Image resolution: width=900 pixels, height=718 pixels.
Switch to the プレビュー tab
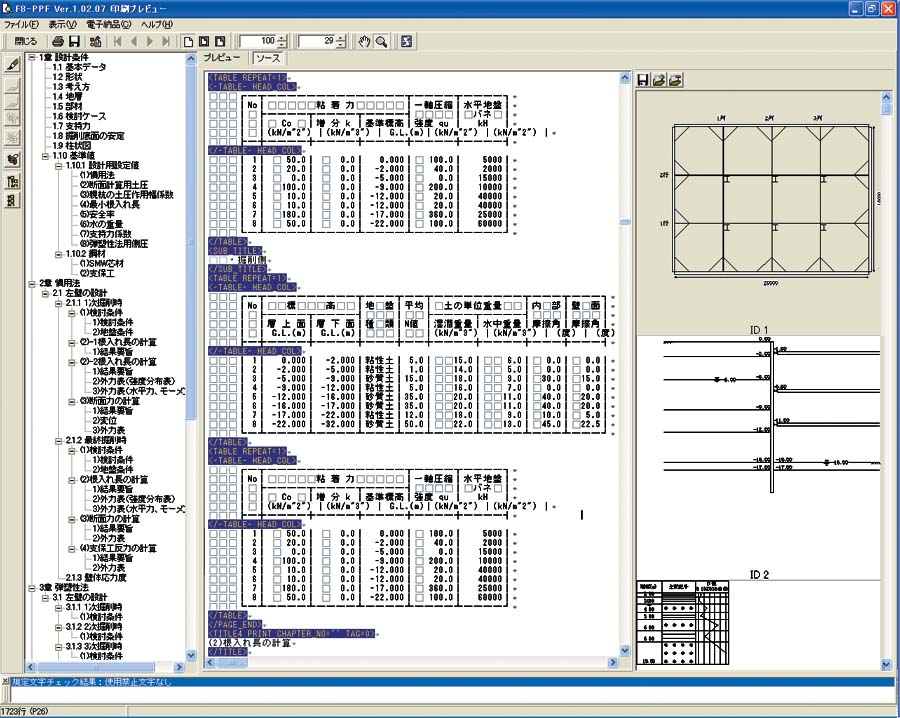[x=222, y=58]
